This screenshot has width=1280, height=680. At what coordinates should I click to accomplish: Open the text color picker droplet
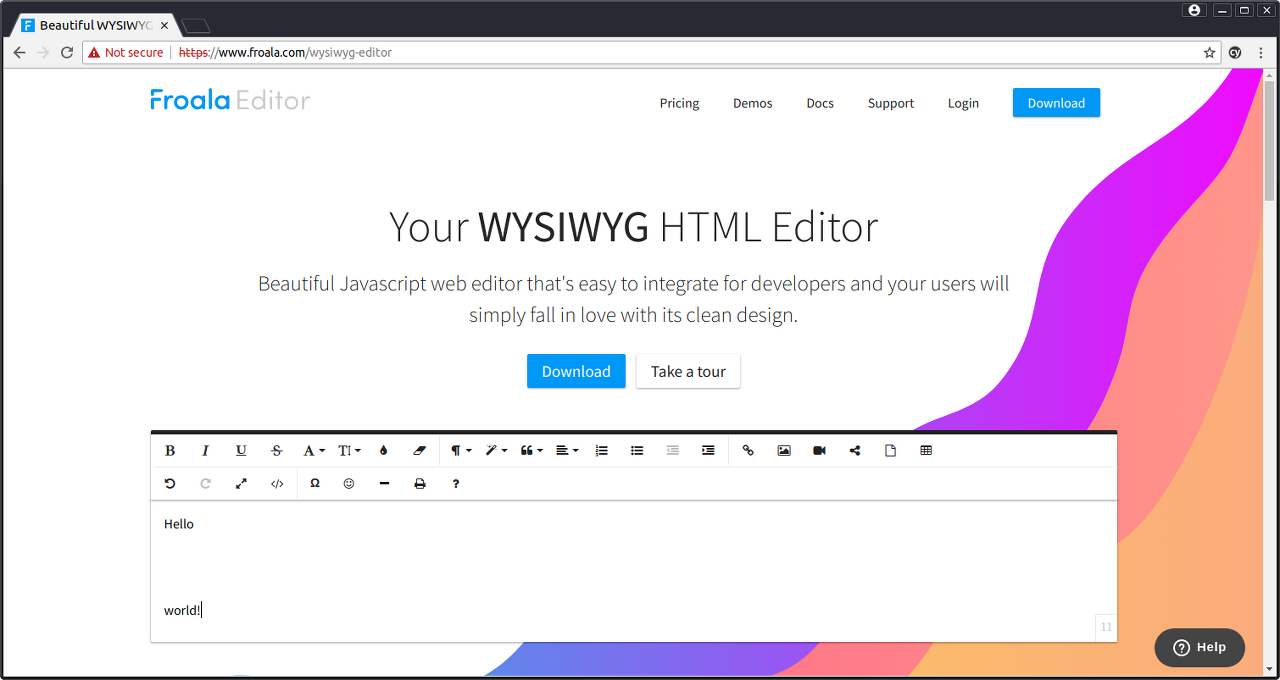click(383, 451)
